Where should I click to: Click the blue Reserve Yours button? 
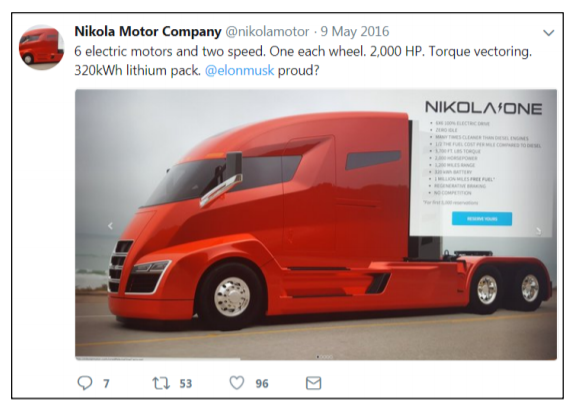482,219
